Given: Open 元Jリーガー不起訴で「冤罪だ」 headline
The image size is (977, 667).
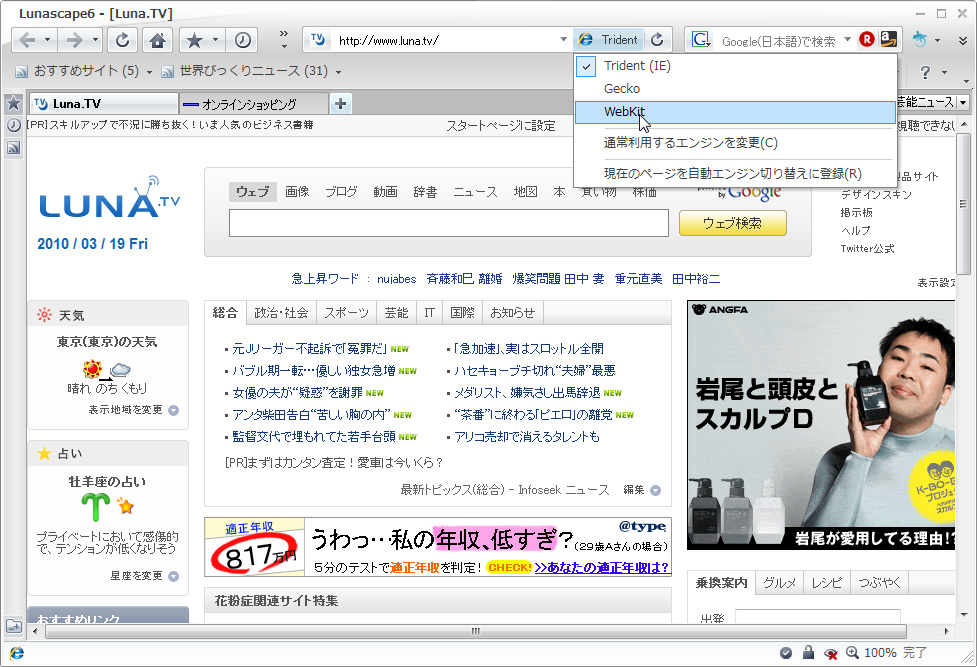Looking at the screenshot, I should 309,348.
